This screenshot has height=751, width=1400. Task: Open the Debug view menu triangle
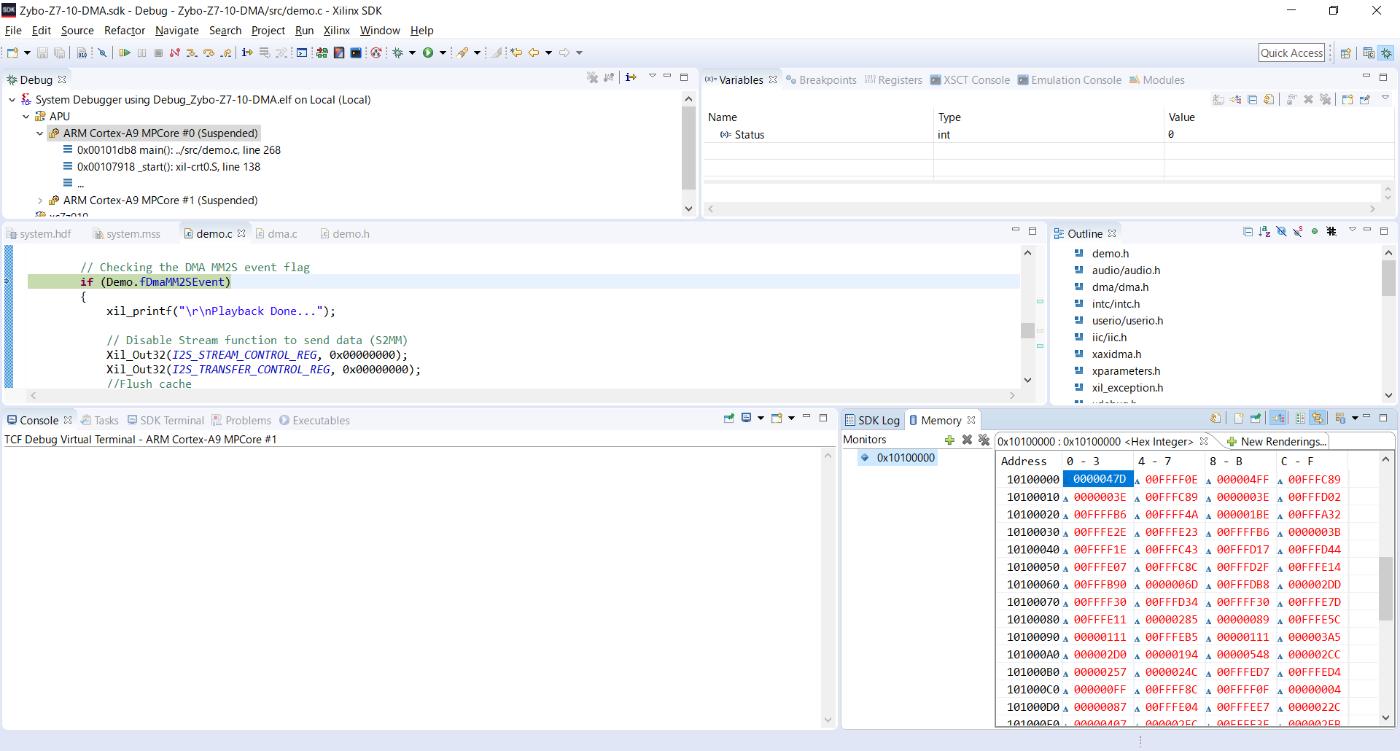[652, 77]
